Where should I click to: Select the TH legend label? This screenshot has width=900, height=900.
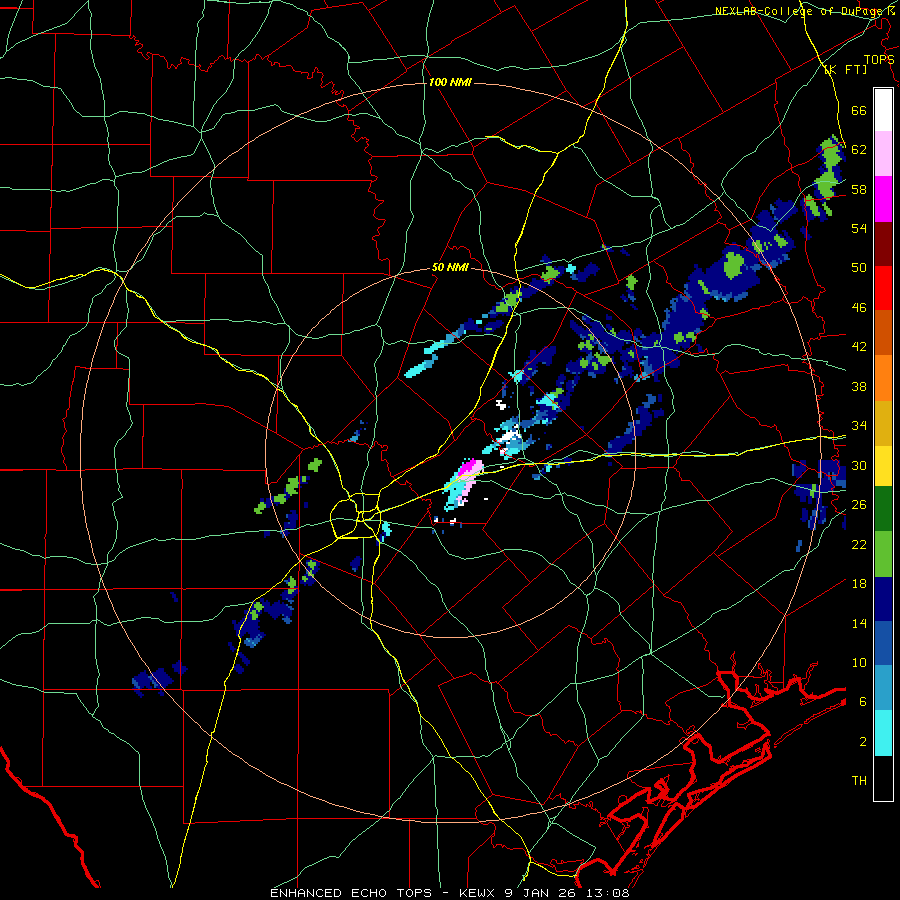click(859, 781)
